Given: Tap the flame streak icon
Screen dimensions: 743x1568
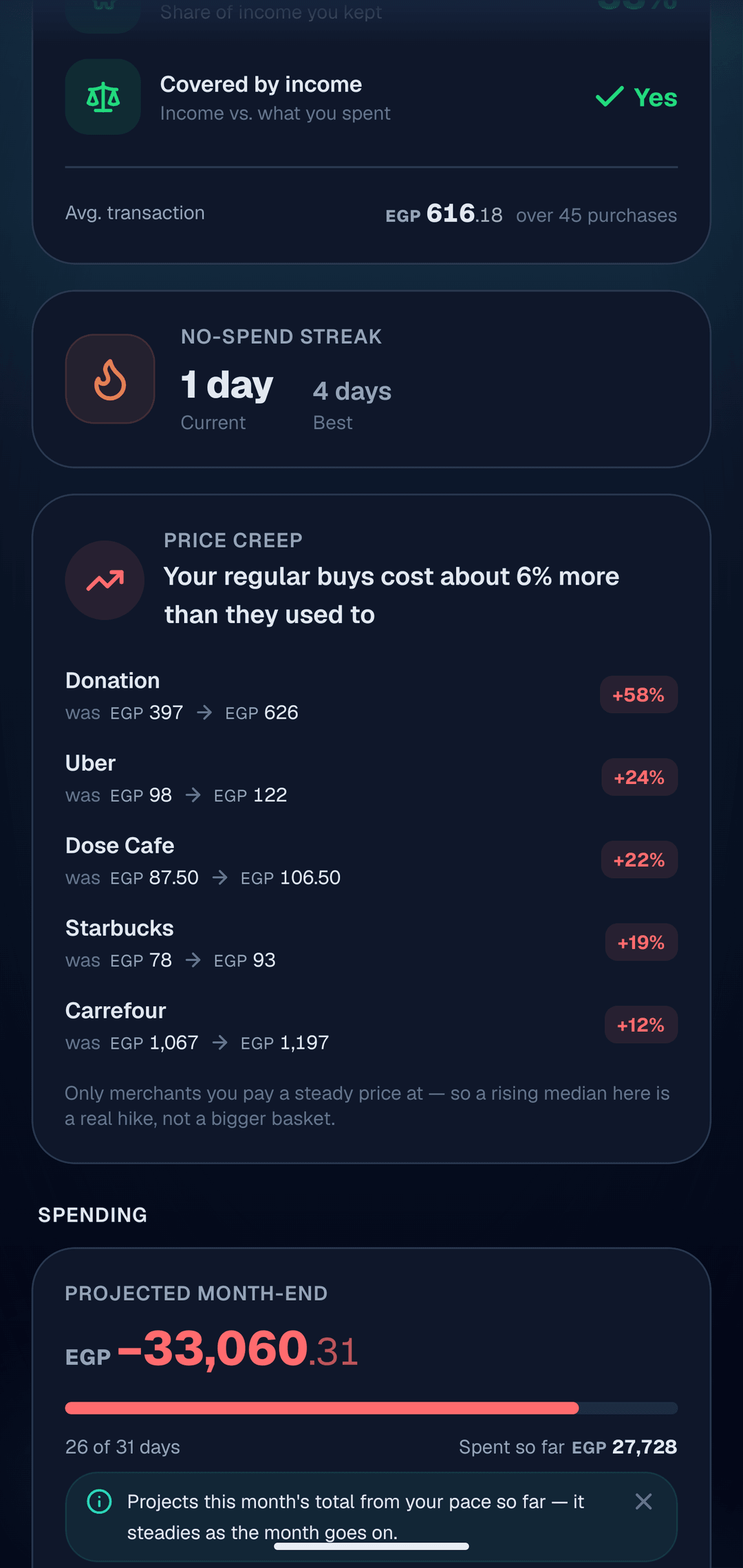Looking at the screenshot, I should [x=110, y=379].
